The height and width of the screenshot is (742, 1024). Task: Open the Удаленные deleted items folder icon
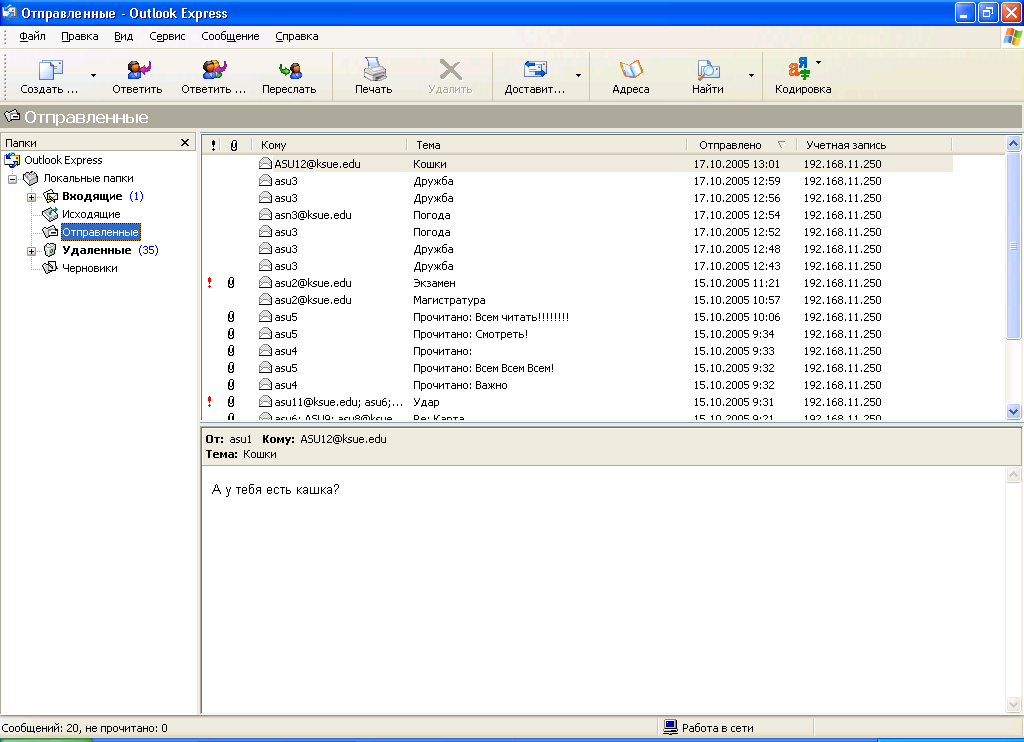click(50, 250)
